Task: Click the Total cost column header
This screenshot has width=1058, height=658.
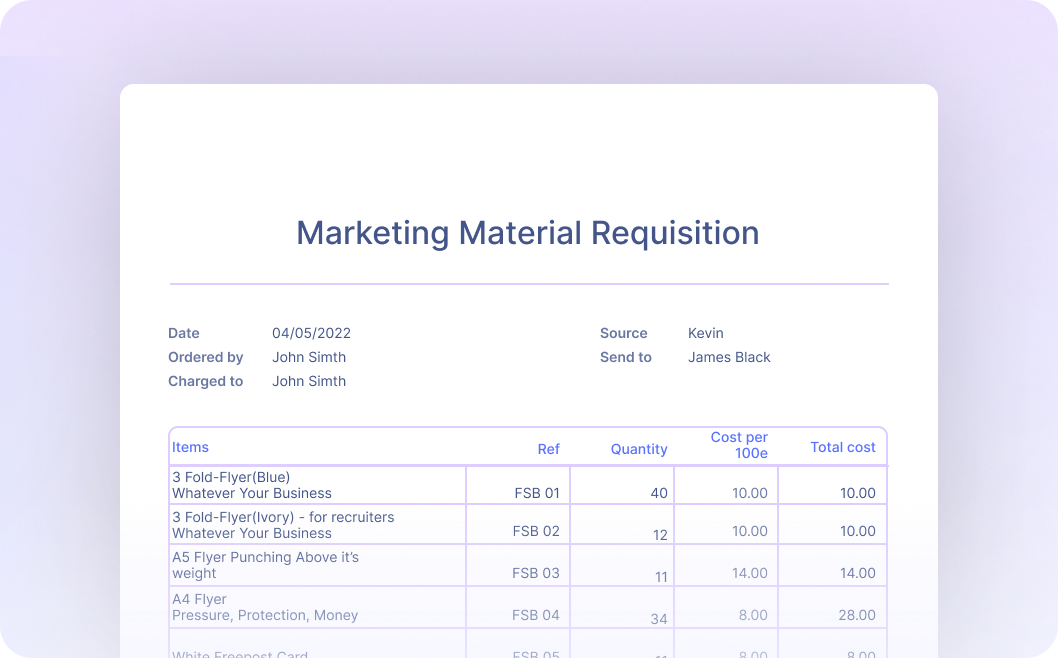Action: 842,447
